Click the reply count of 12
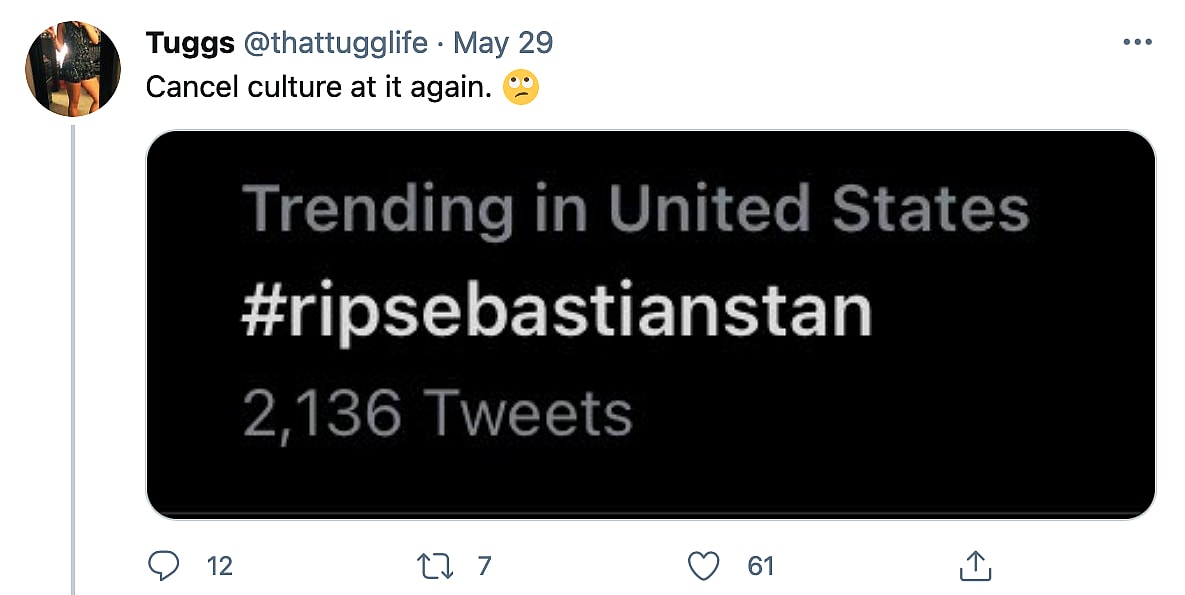Image resolution: width=1185 pixels, height=595 pixels. [219, 567]
